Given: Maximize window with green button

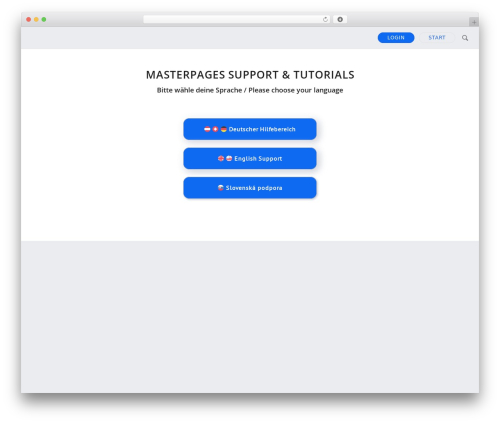Looking at the screenshot, I should pos(44,20).
